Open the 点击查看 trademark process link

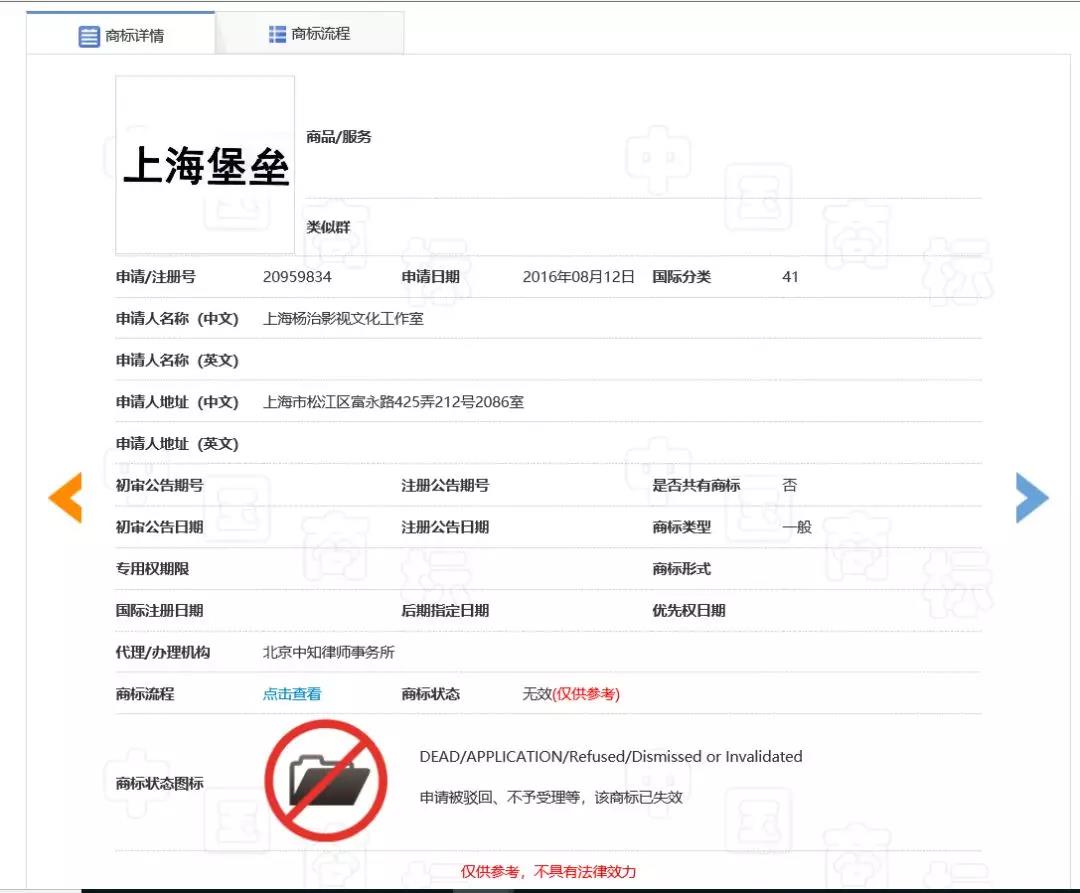(x=292, y=694)
